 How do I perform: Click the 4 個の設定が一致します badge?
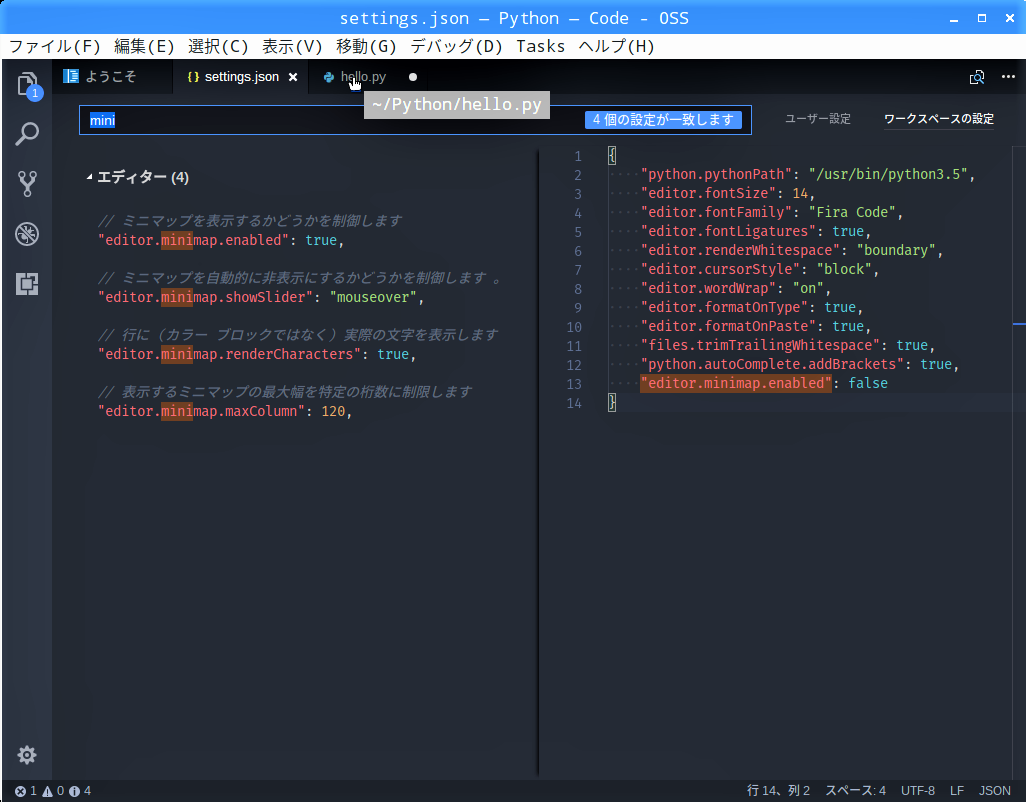click(x=663, y=120)
